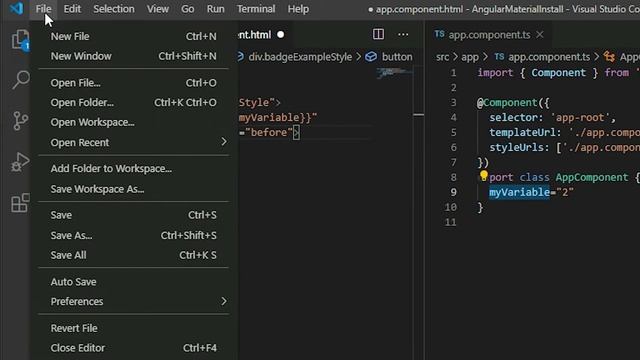
Task: Click the @Component decorator on line 3
Action: [x=507, y=102]
